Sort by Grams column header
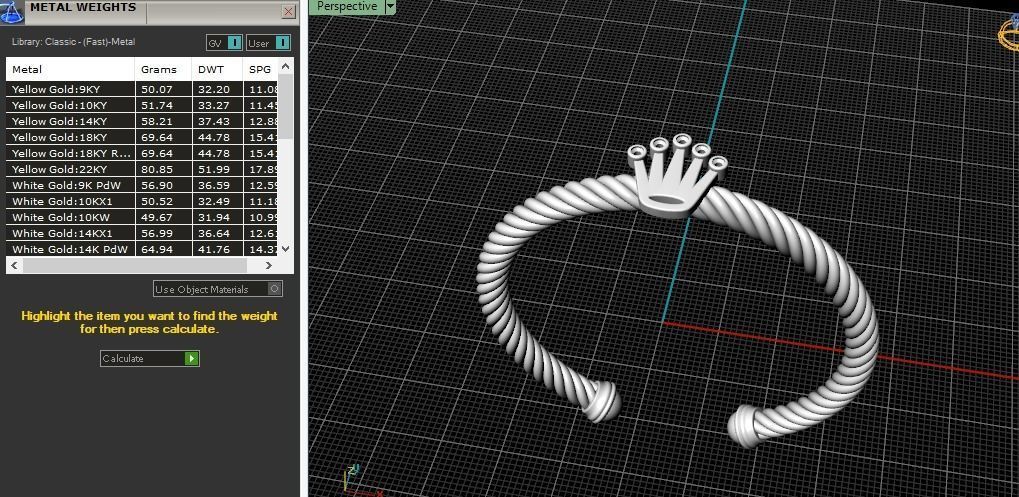1019x497 pixels. click(x=163, y=69)
